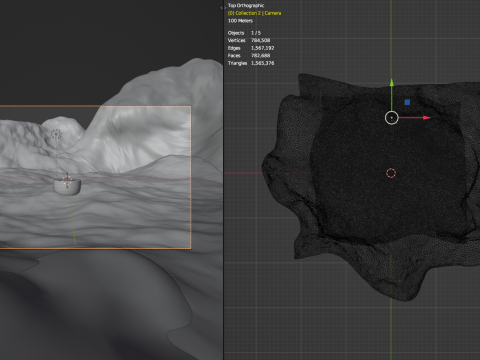Click the yellow Collection 2 | Camera label
Image resolution: width=480 pixels, height=360 pixels.
(254, 13)
